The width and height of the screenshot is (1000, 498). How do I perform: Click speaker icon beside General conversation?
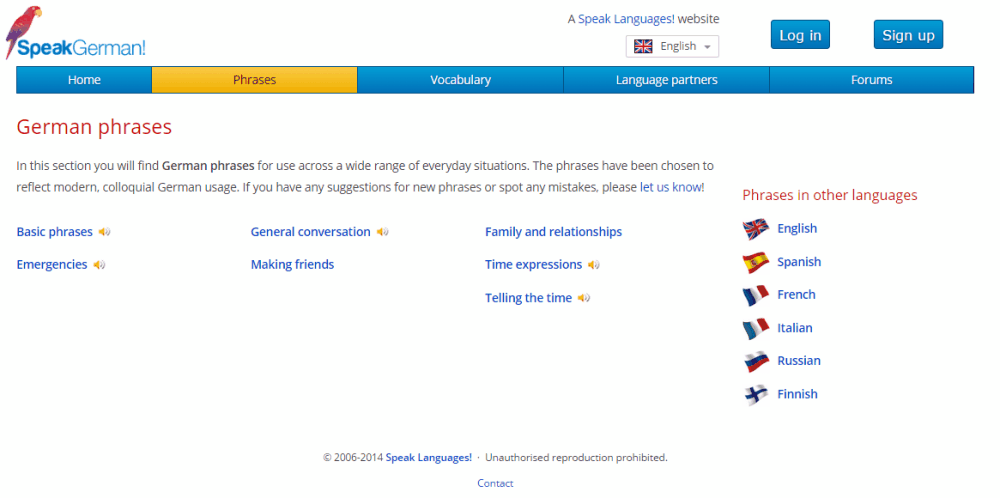(382, 232)
